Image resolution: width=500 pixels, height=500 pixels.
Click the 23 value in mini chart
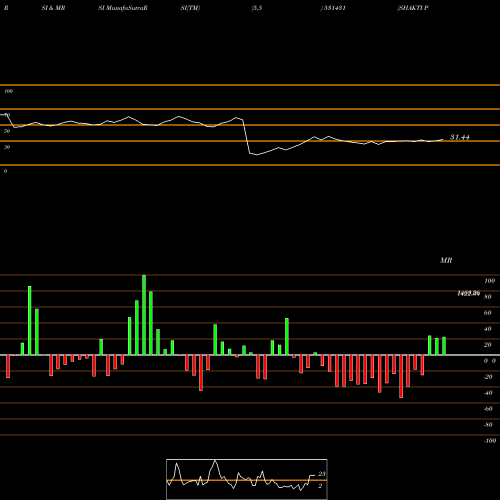322,474
